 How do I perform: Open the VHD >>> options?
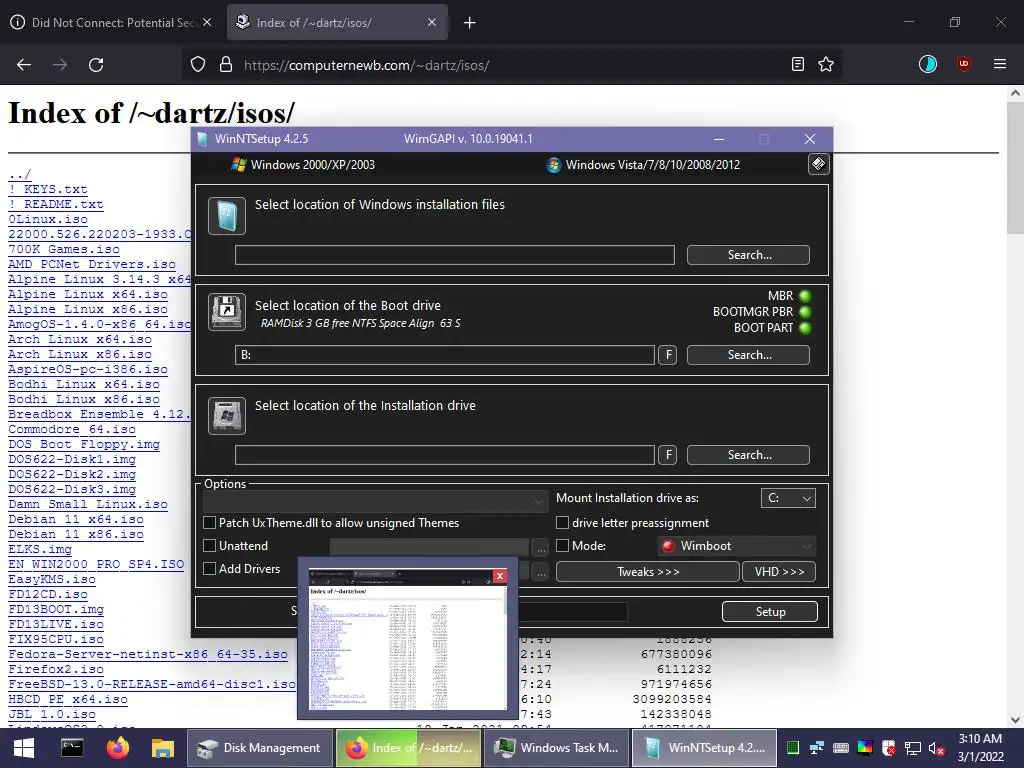pos(779,571)
